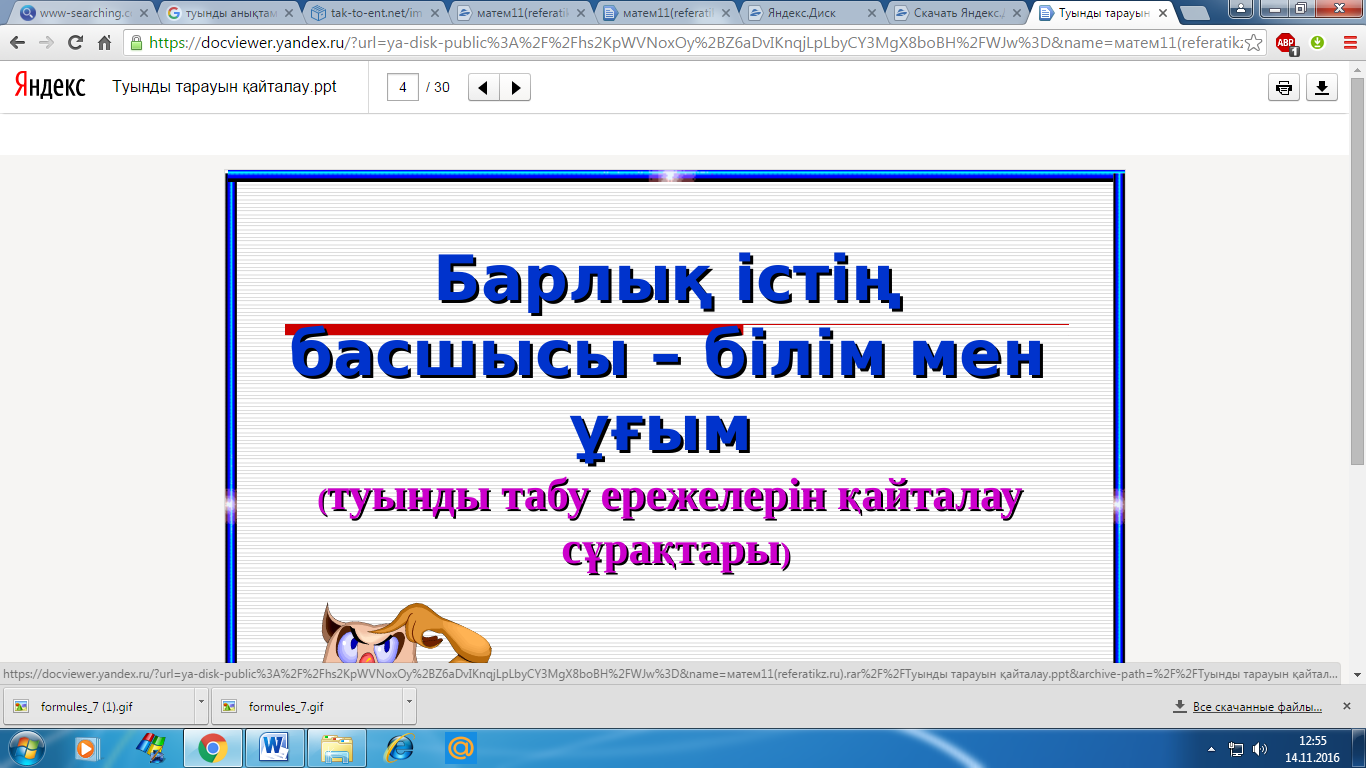Click the / 30 total slide count
The width and height of the screenshot is (1366, 768).
point(438,87)
